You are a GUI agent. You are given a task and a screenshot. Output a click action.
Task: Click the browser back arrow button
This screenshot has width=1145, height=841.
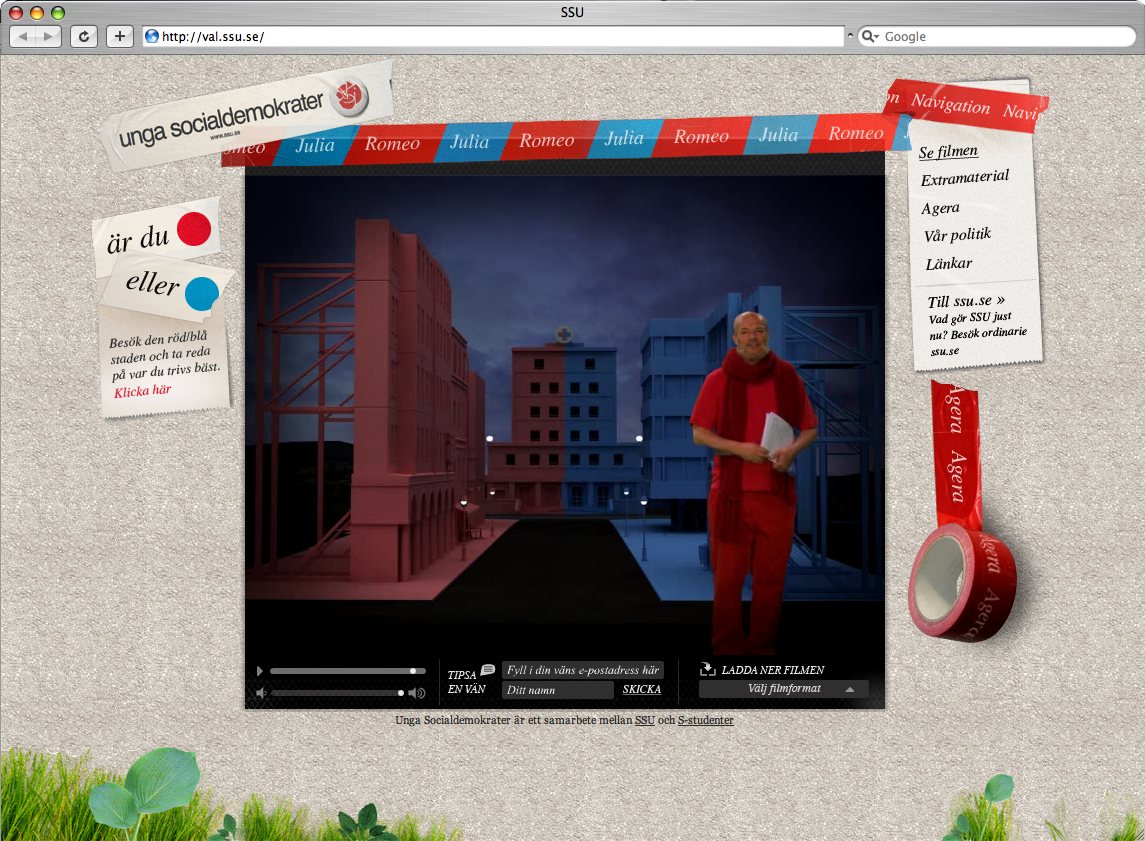(23, 37)
